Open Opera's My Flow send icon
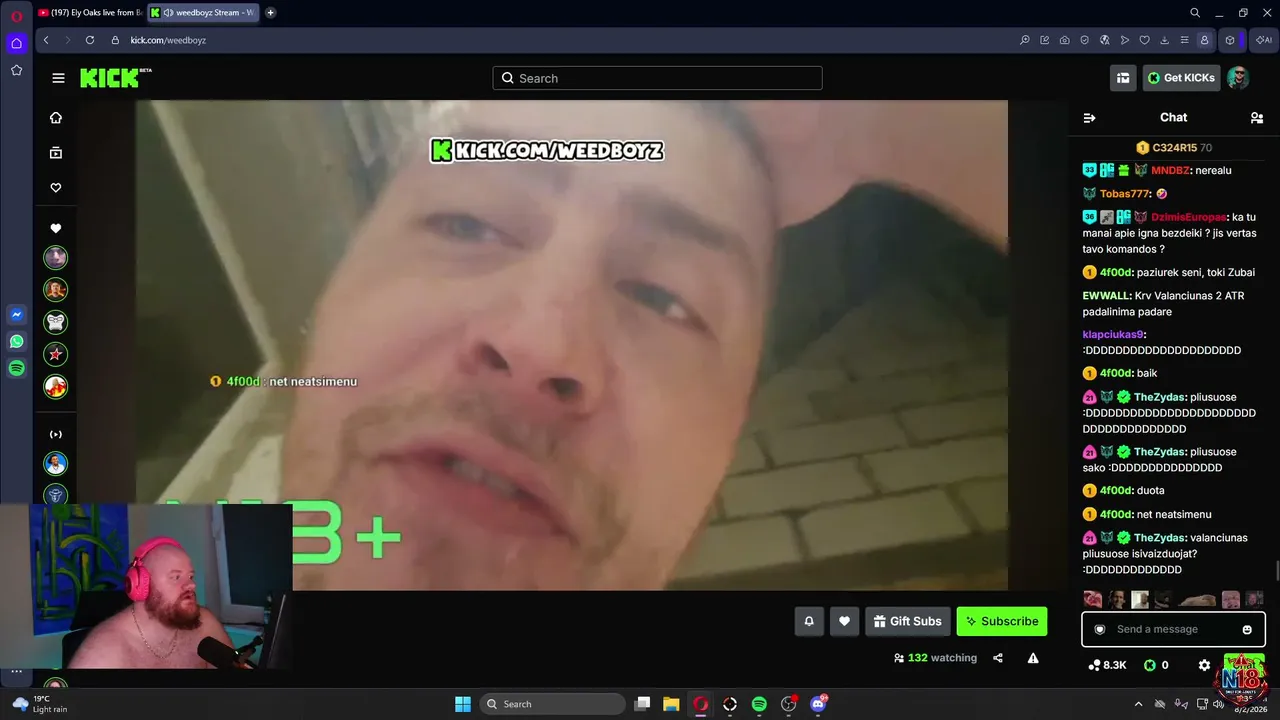The width and height of the screenshot is (1280, 720). (x=1125, y=40)
